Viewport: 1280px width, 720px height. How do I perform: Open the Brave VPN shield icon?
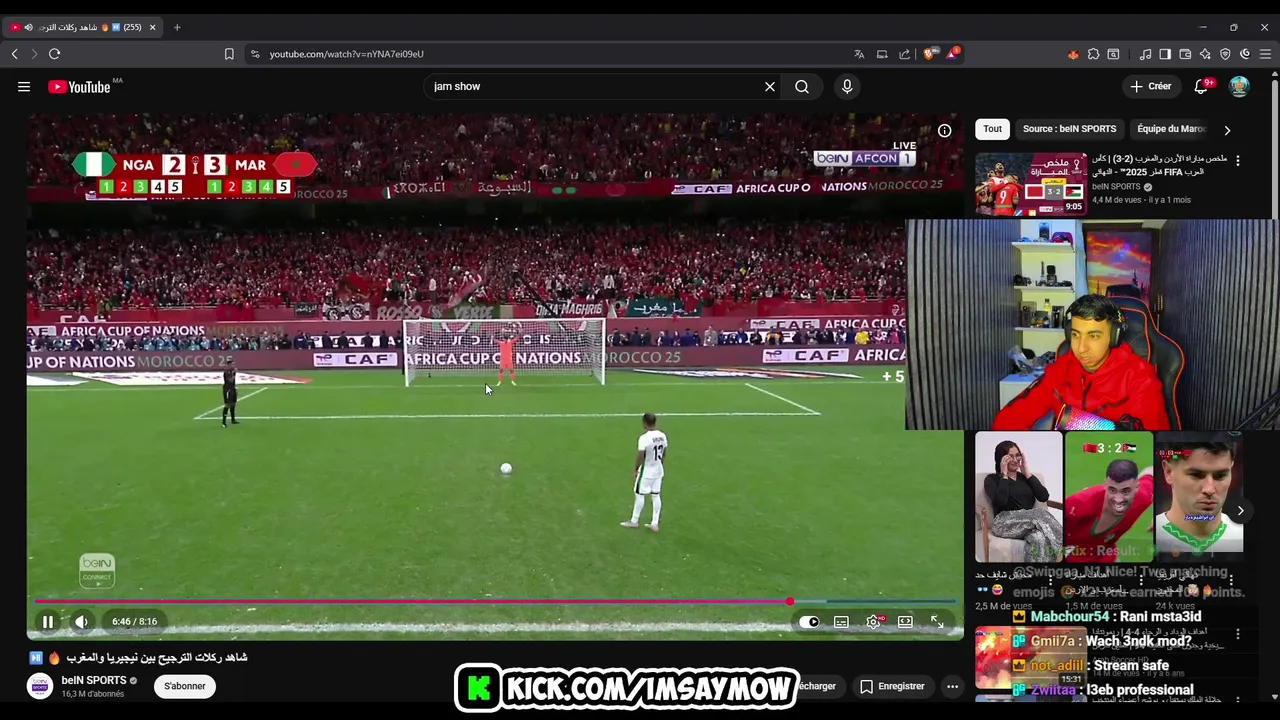point(1225,54)
